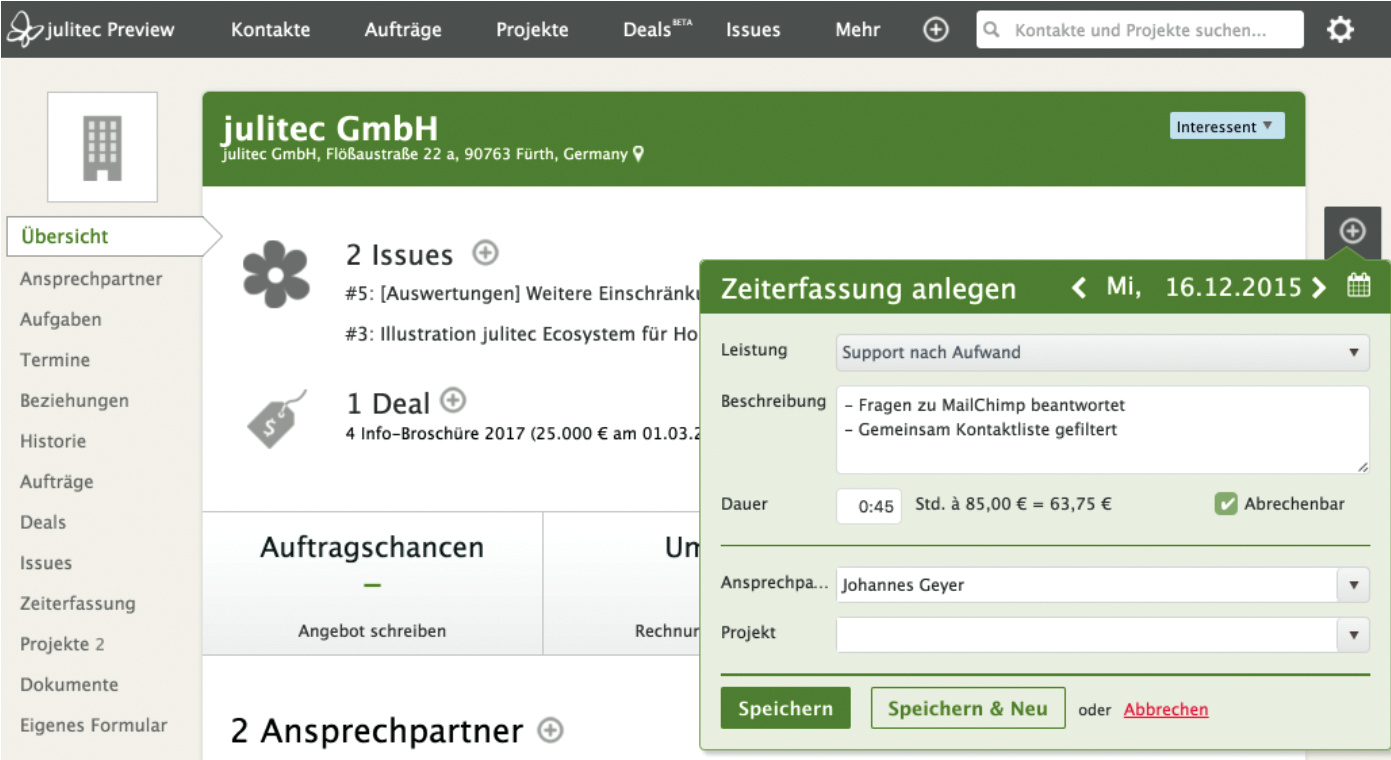
Task: Open the Projekt dropdown
Action: (1353, 634)
